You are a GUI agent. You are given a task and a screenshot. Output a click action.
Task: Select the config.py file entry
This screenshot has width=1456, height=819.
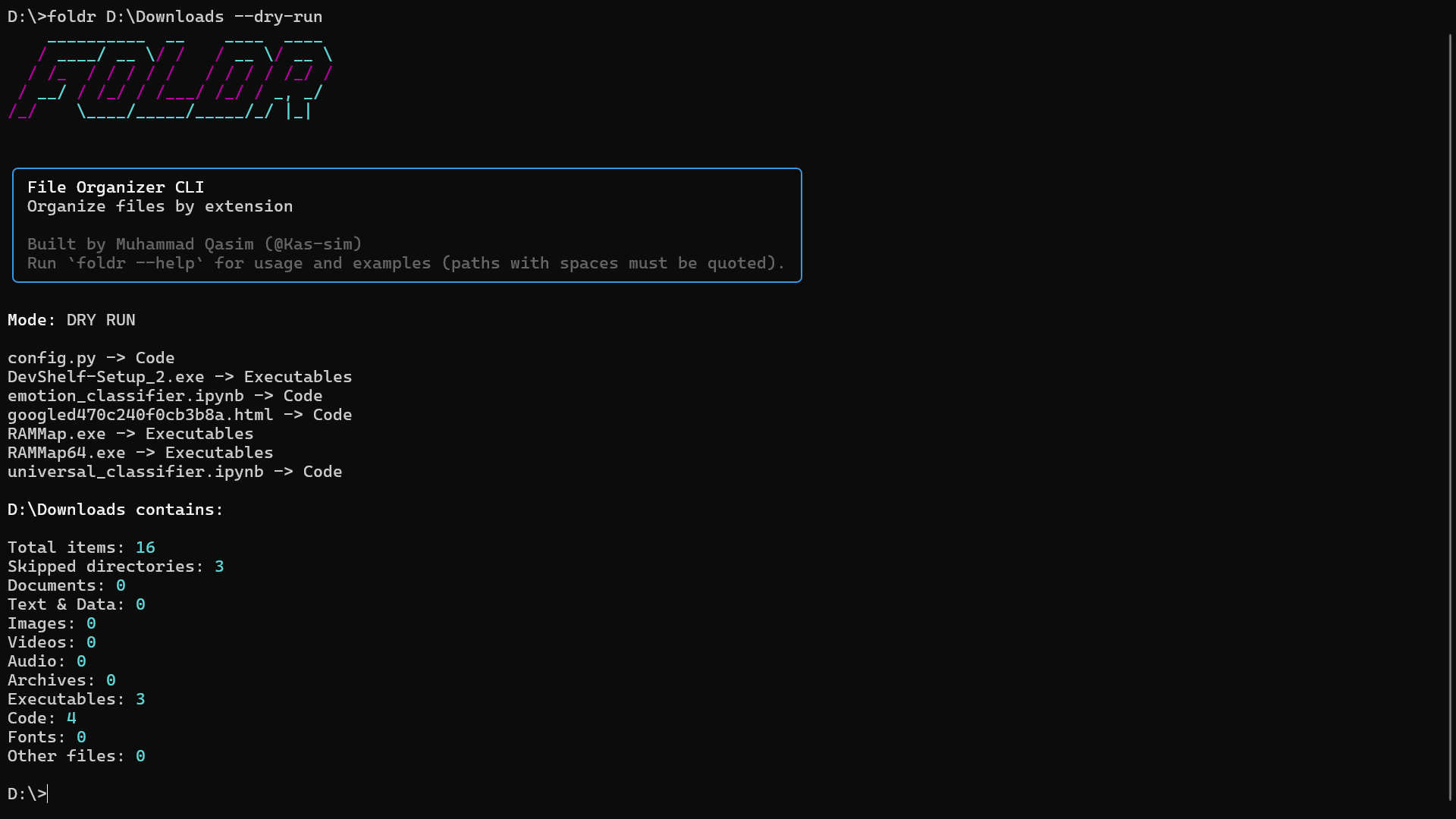click(x=51, y=357)
